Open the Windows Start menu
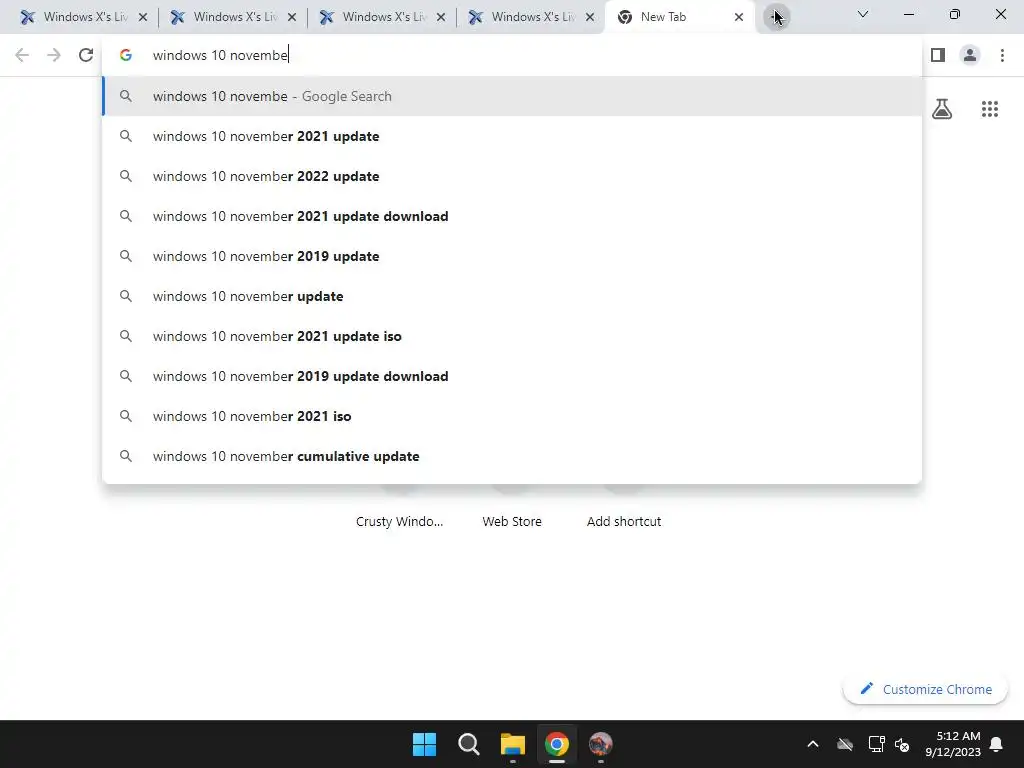1024x768 pixels. (x=424, y=744)
